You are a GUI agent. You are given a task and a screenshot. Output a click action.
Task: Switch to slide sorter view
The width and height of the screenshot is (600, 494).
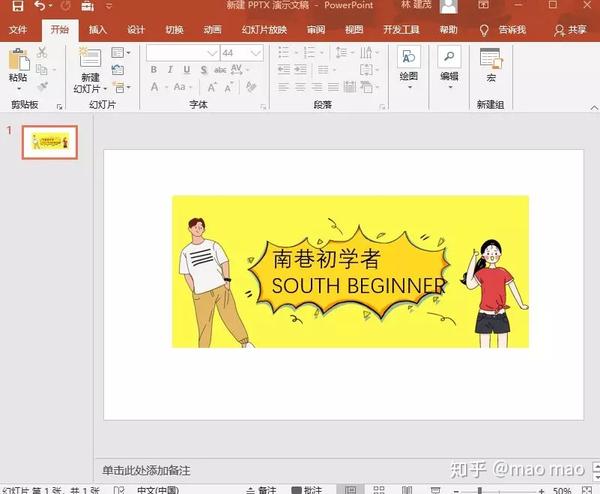click(378, 490)
